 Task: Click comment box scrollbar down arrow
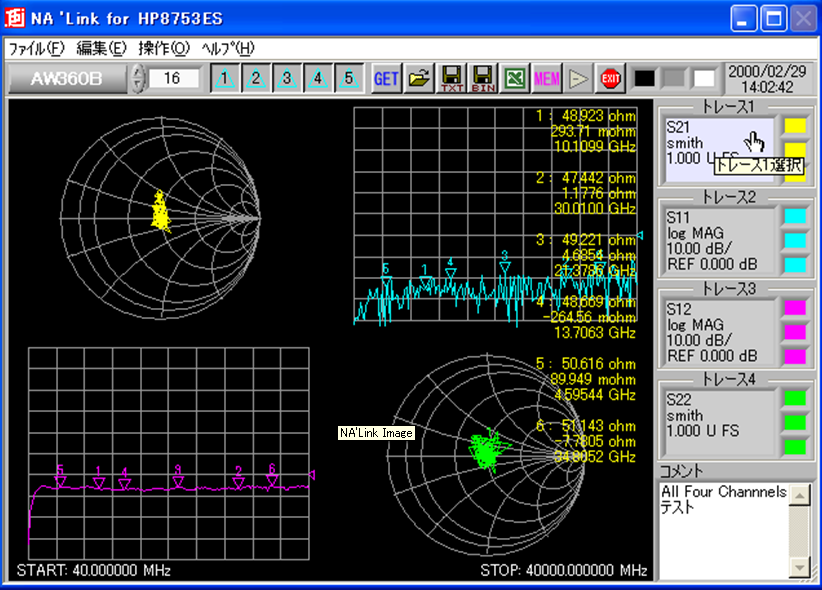pos(800,566)
